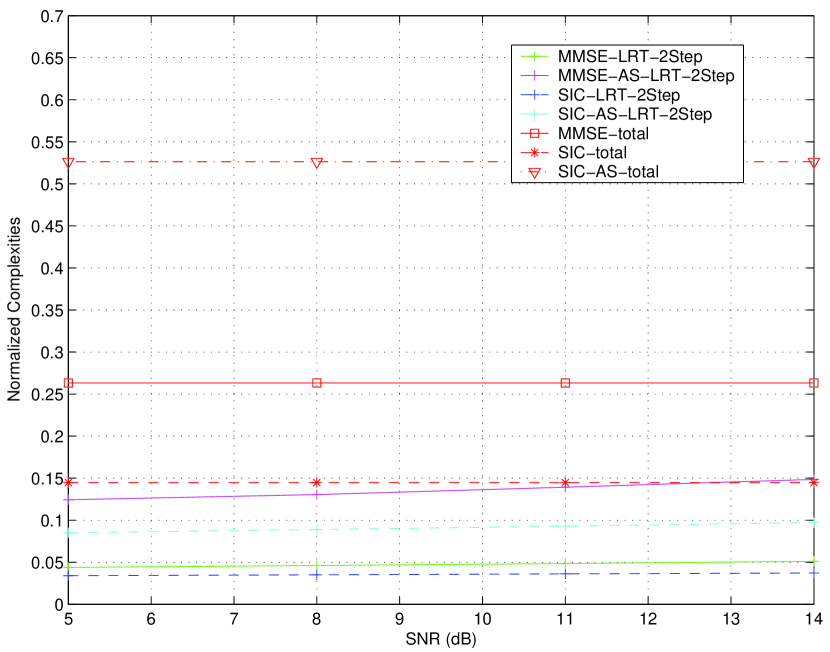Click the MMSE-LRT-2Step legend entry

pos(611,57)
